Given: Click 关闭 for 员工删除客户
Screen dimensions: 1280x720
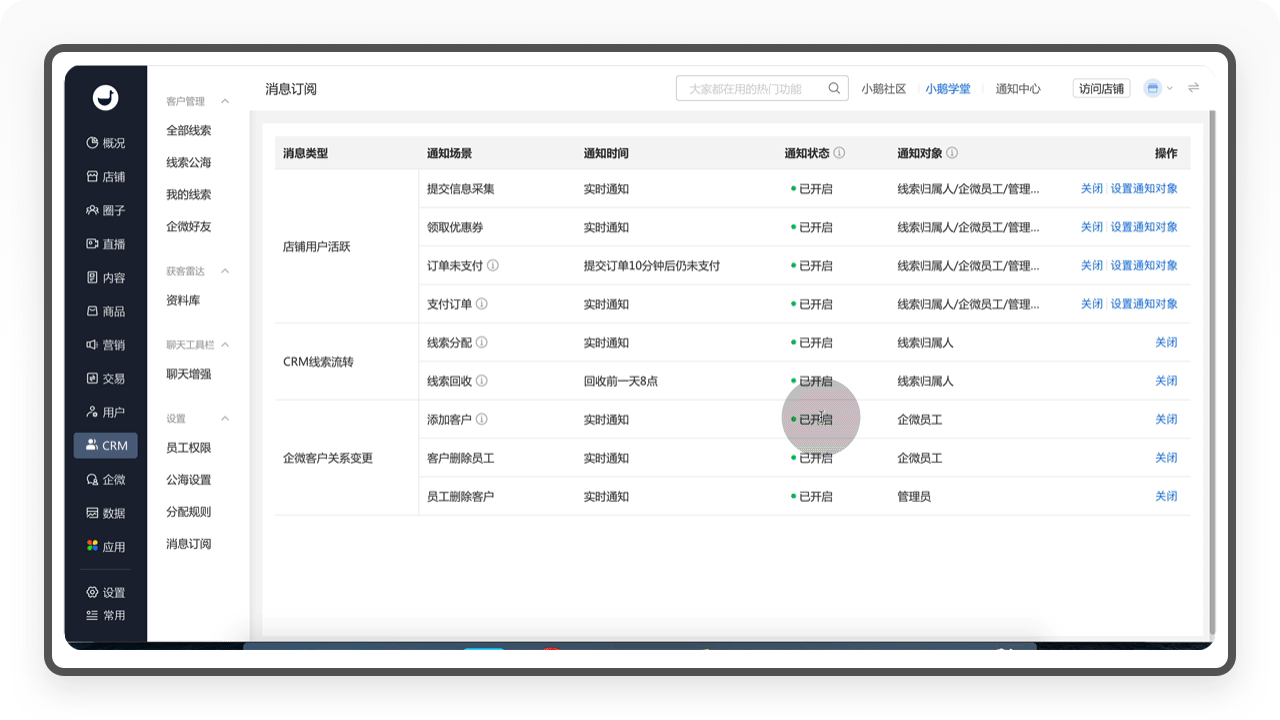Looking at the screenshot, I should [1166, 496].
